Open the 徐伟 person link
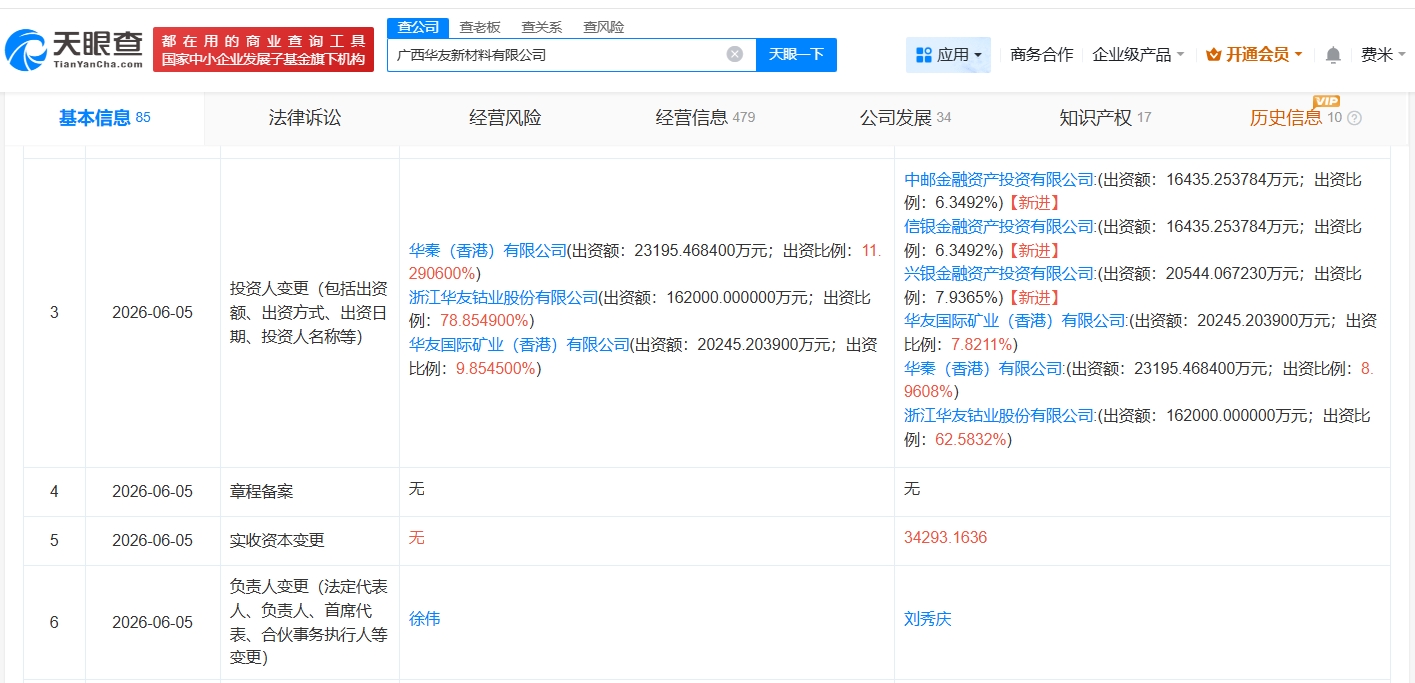 tap(424, 619)
